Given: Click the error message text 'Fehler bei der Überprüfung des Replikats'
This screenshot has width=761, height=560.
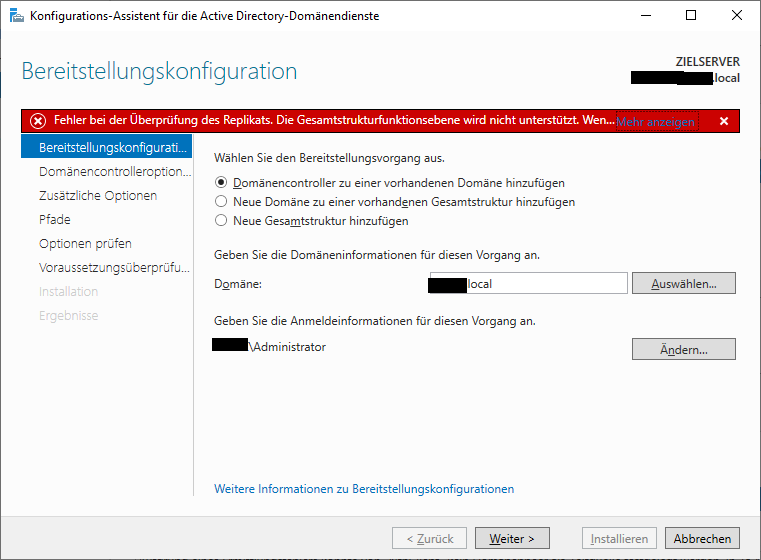Looking at the screenshot, I should tap(162, 120).
